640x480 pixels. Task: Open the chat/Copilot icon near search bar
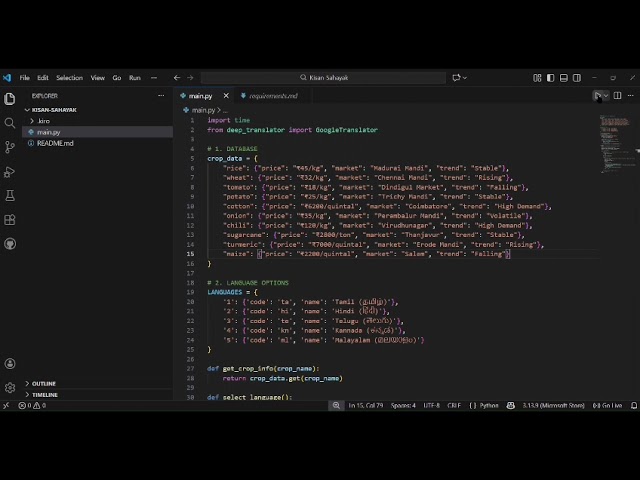coord(456,78)
